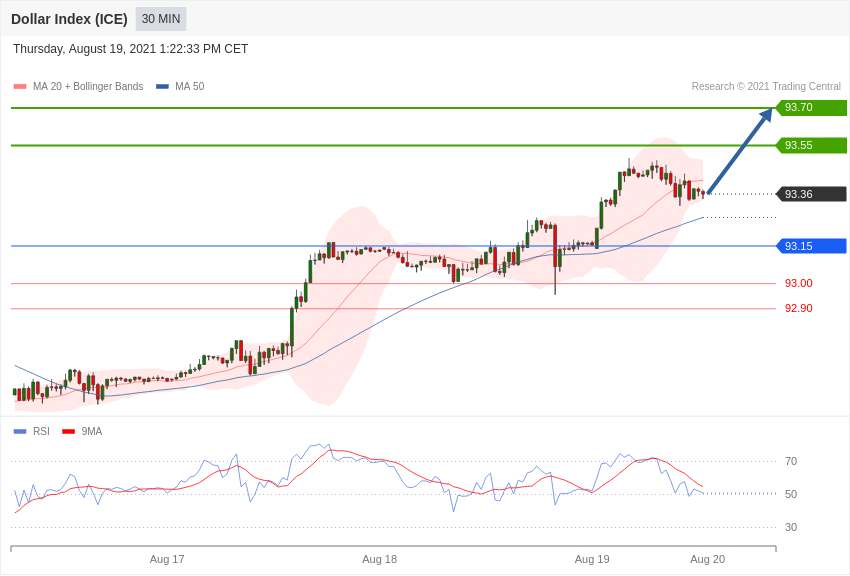The width and height of the screenshot is (850, 576).
Task: Click the RSI legend label
Action: point(41,431)
